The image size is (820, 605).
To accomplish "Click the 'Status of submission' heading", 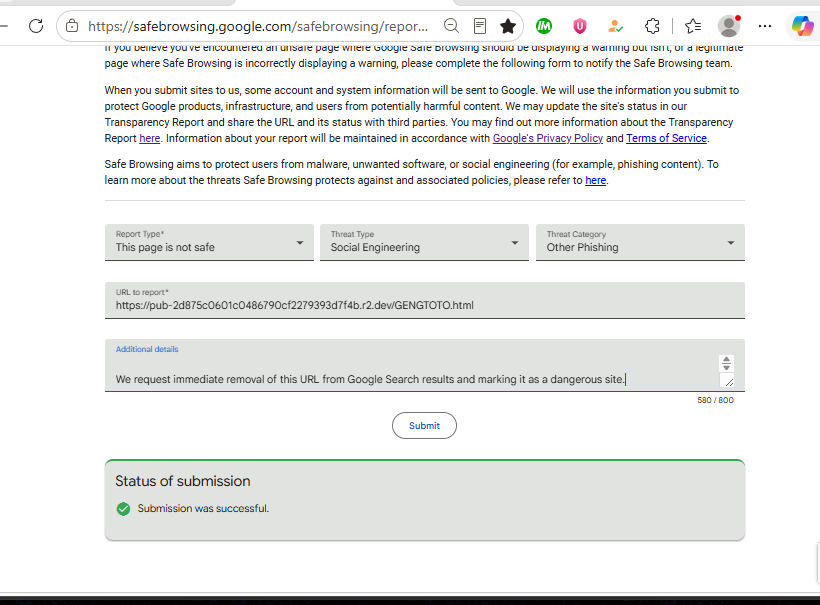I will tap(183, 481).
